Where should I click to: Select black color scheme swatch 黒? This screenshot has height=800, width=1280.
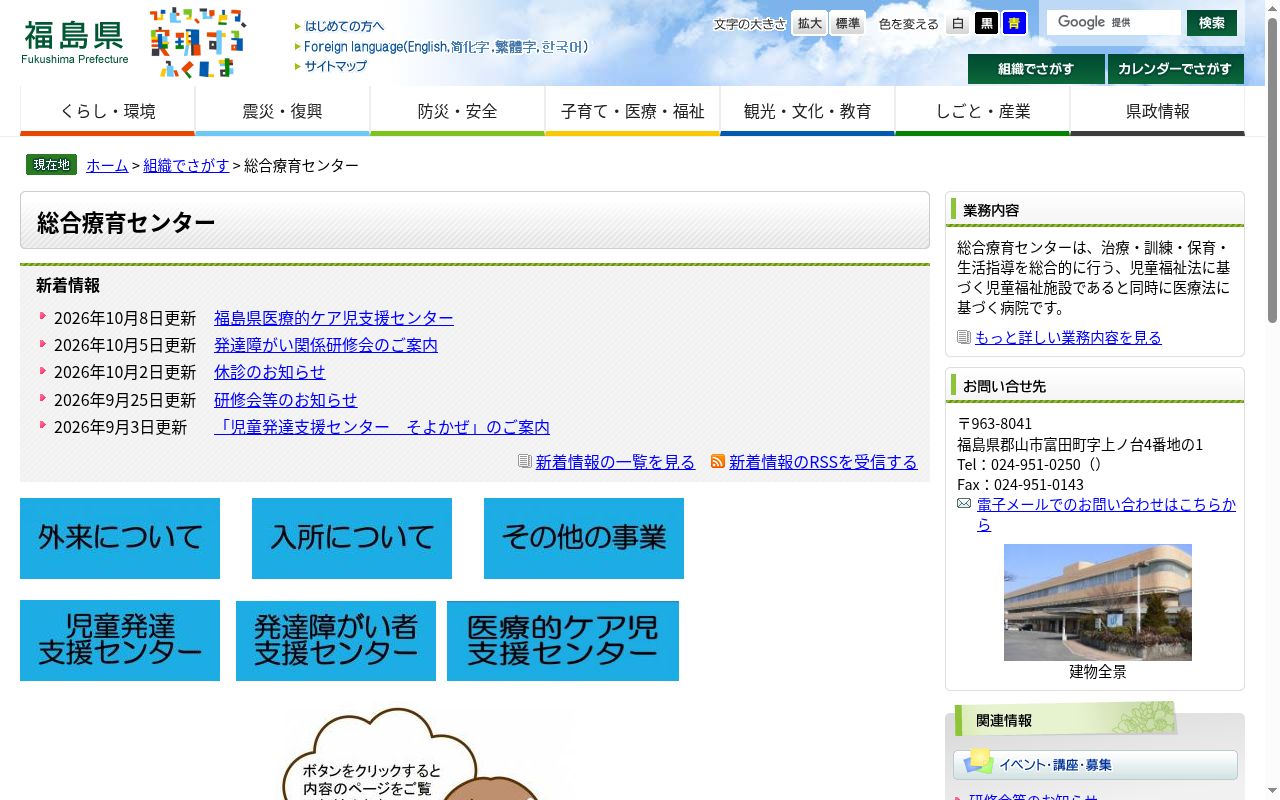986,23
